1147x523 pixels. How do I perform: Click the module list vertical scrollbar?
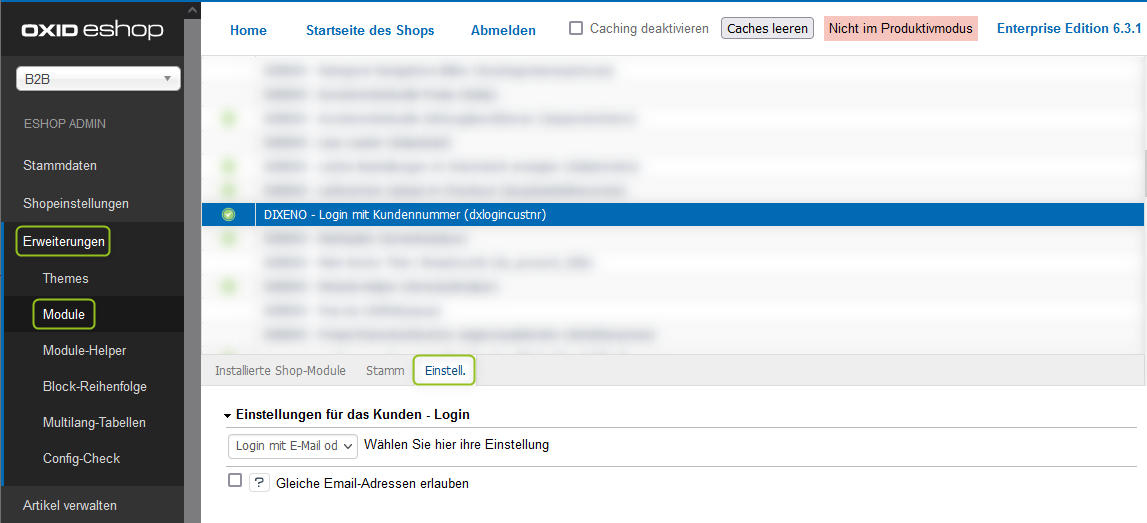(1145, 173)
